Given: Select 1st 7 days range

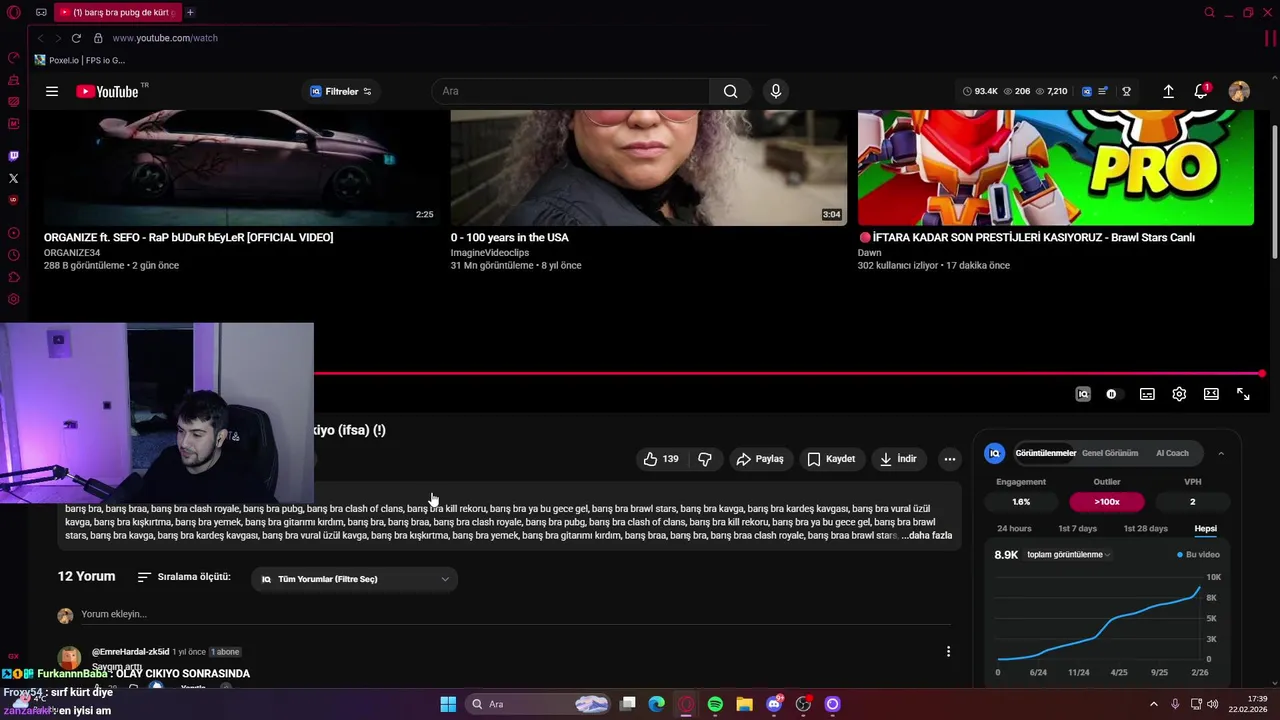Looking at the screenshot, I should click(x=1078, y=528).
